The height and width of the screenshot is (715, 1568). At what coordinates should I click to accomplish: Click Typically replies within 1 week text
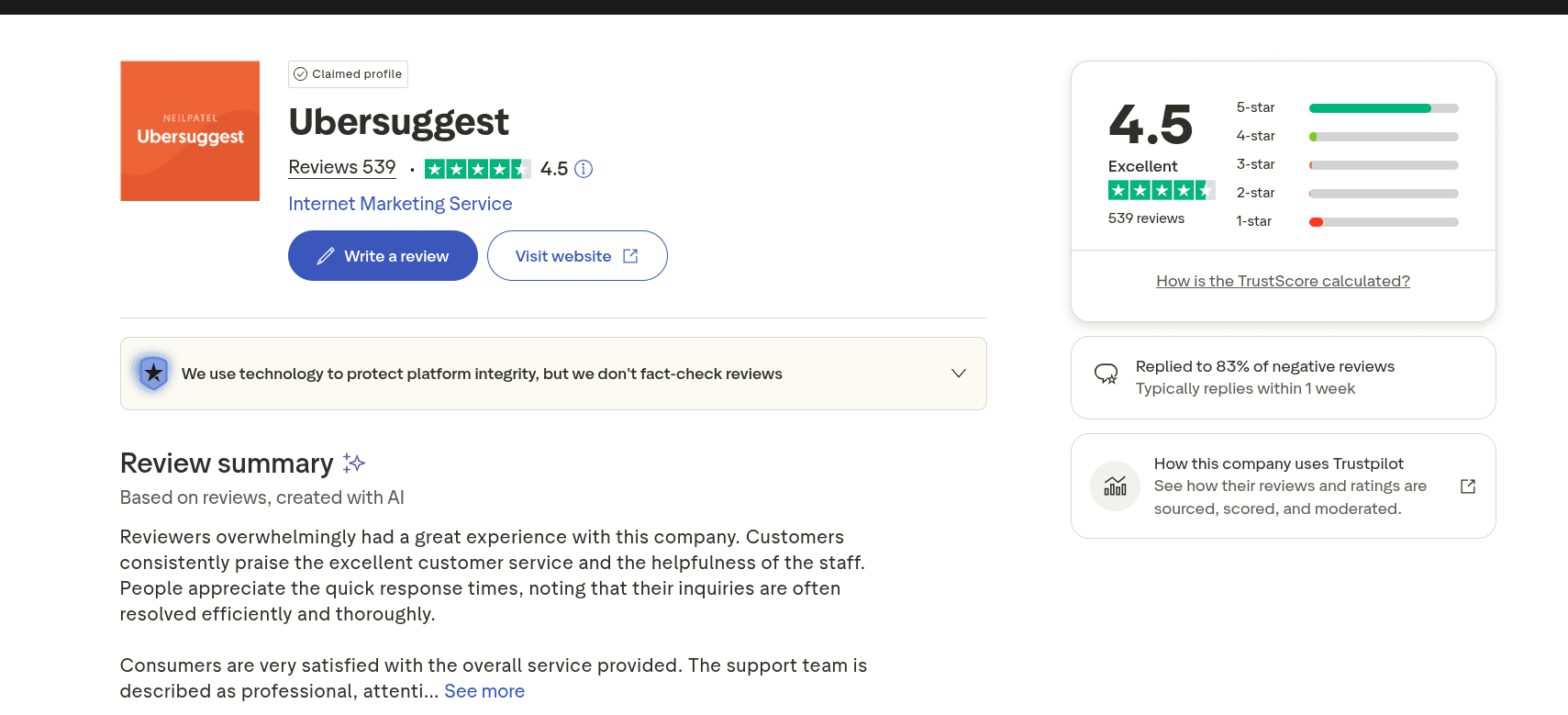(x=1245, y=388)
